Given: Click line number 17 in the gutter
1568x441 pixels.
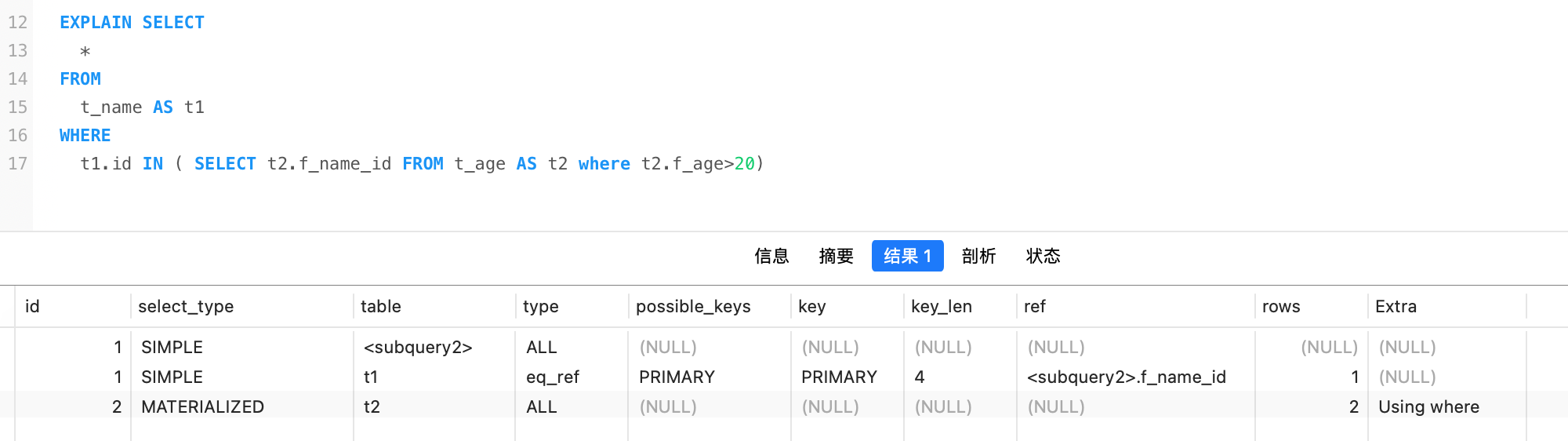Looking at the screenshot, I should (17, 164).
